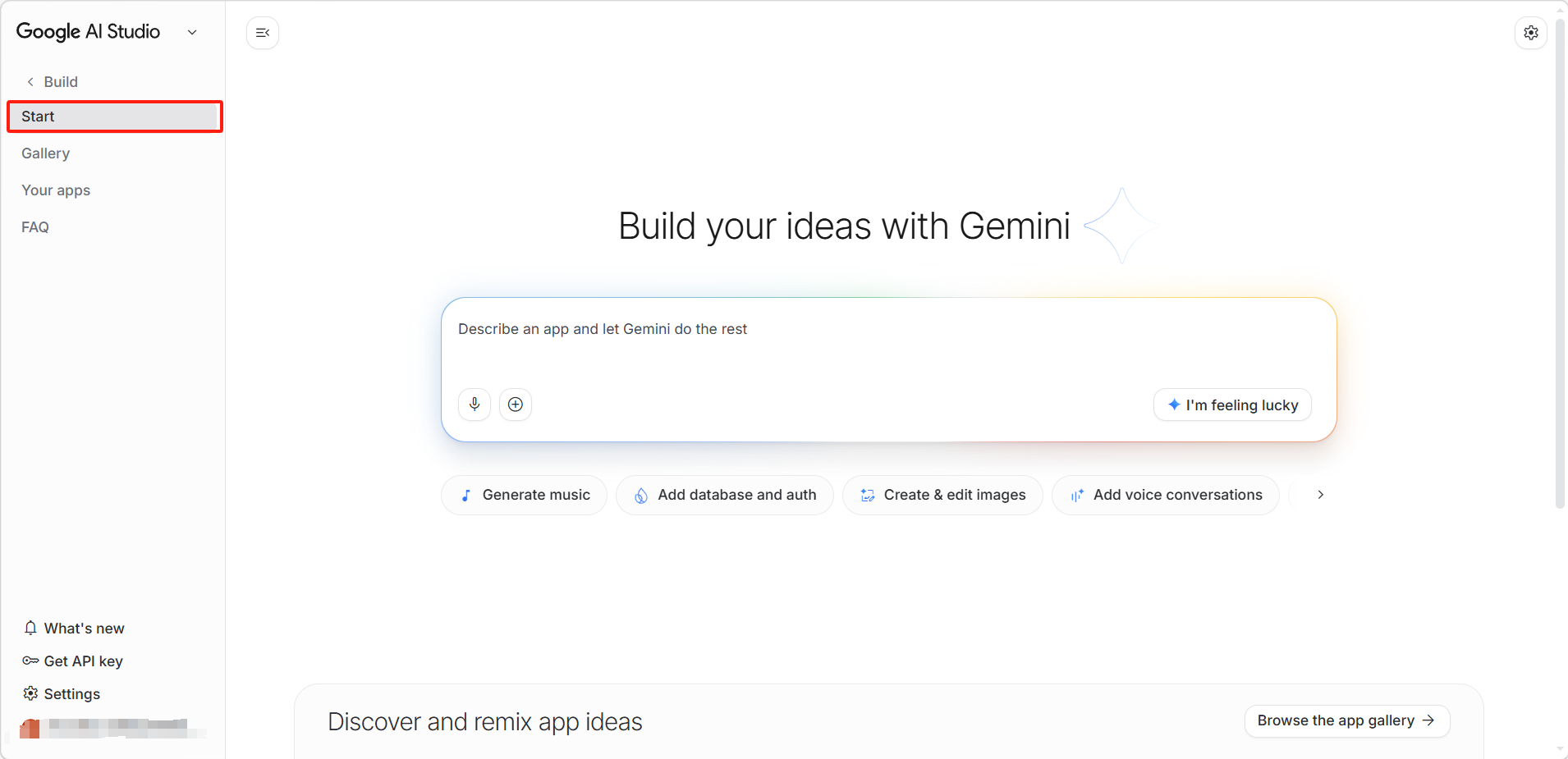Click the bell icon beside What's new
This screenshot has height=759, width=1568.
30,628
